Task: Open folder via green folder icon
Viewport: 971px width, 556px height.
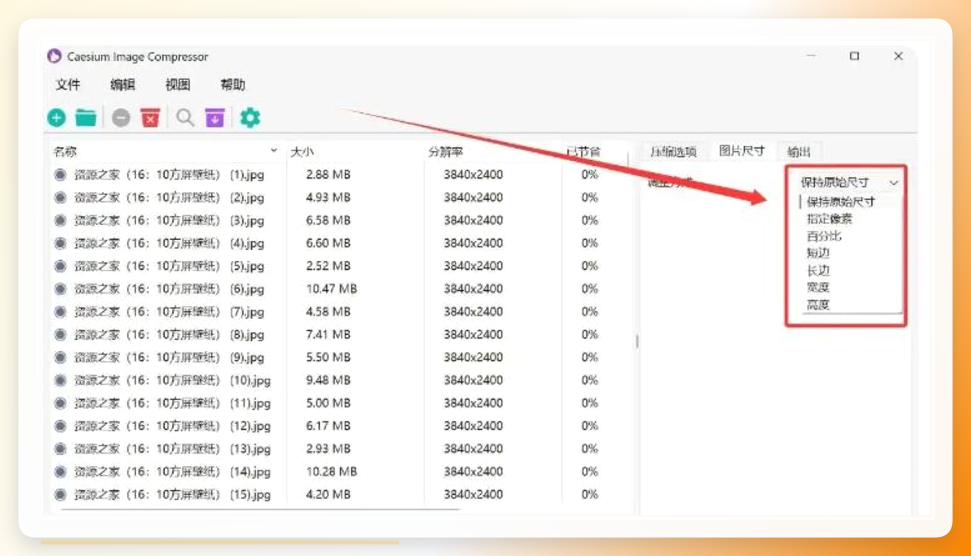Action: [x=86, y=117]
